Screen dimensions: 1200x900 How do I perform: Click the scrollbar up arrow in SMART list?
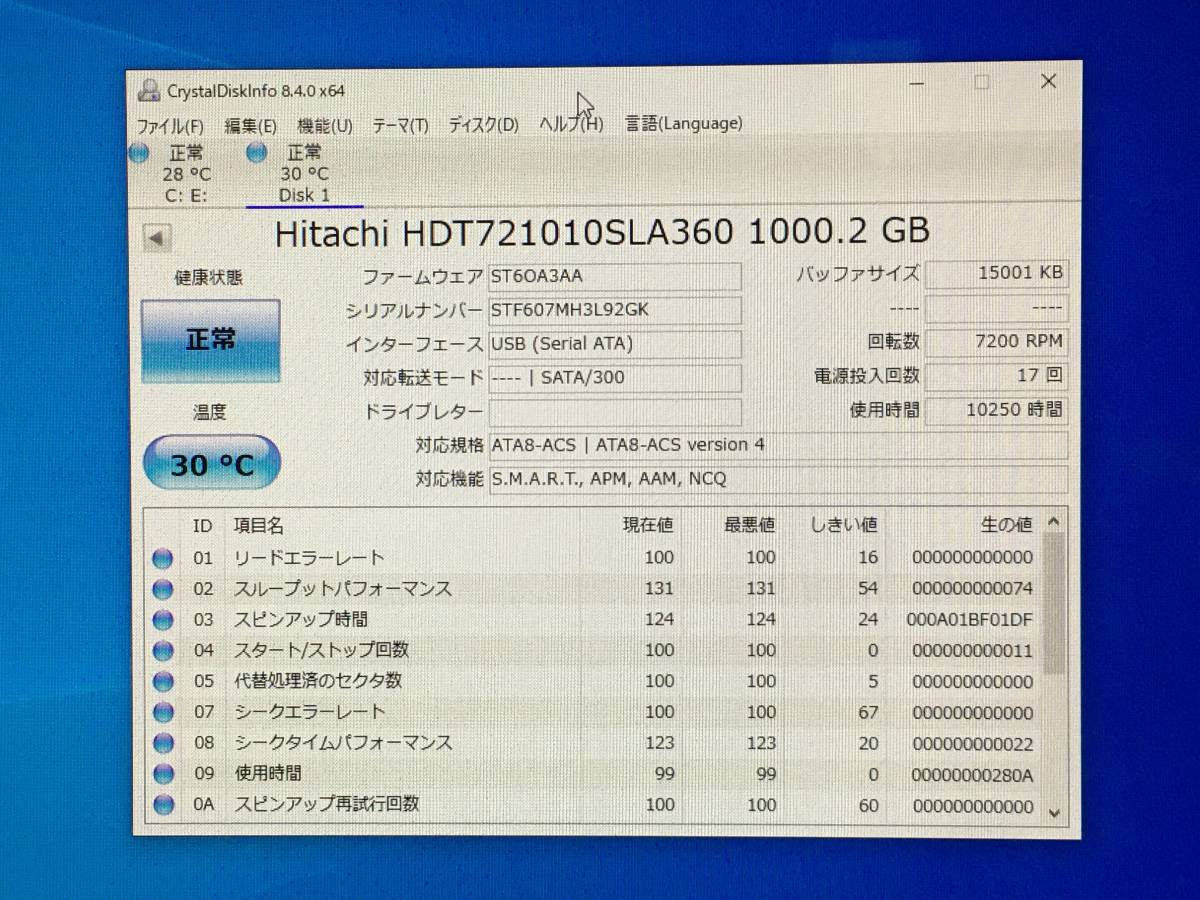pyautogui.click(x=1053, y=522)
